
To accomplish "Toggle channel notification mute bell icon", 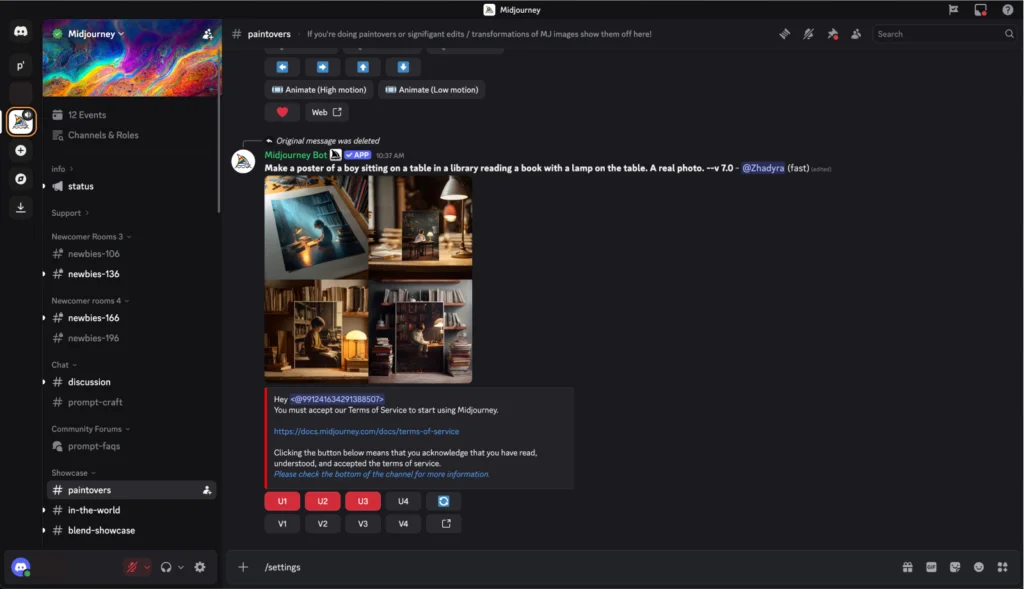I will 809,34.
